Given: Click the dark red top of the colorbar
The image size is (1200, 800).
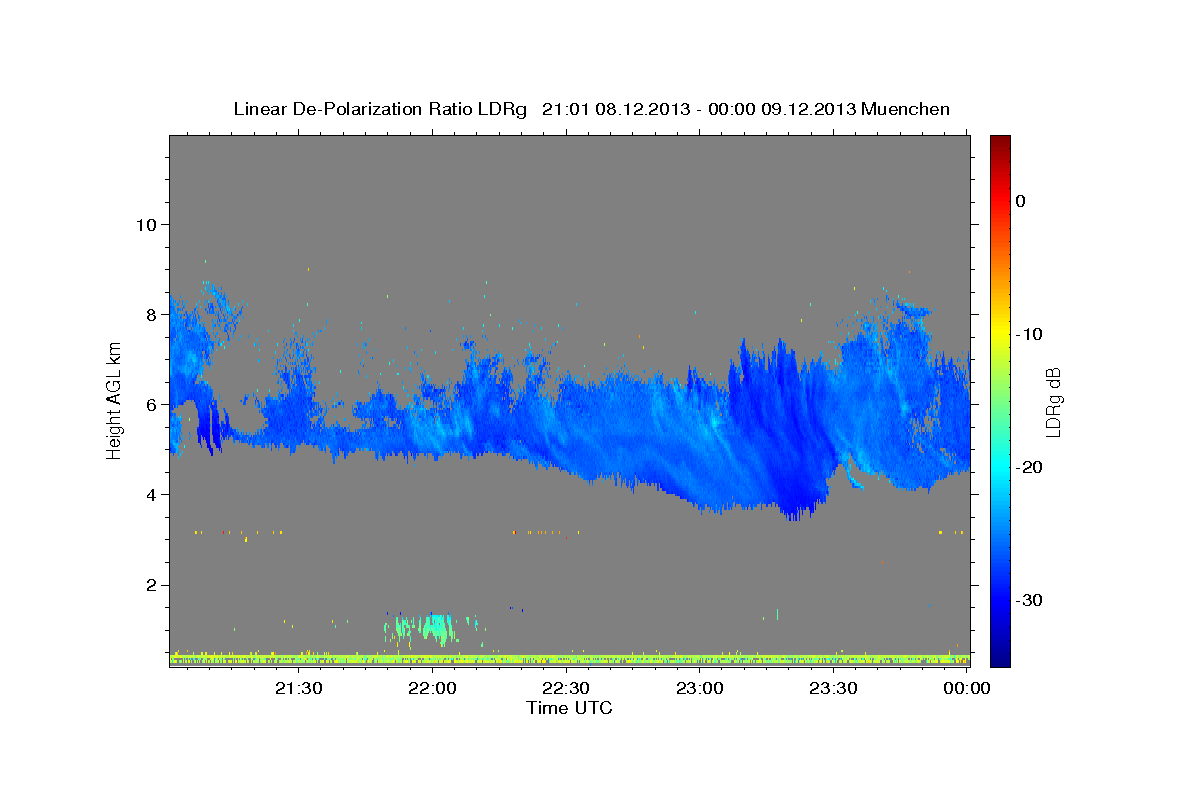Looking at the screenshot, I should click(x=999, y=143).
